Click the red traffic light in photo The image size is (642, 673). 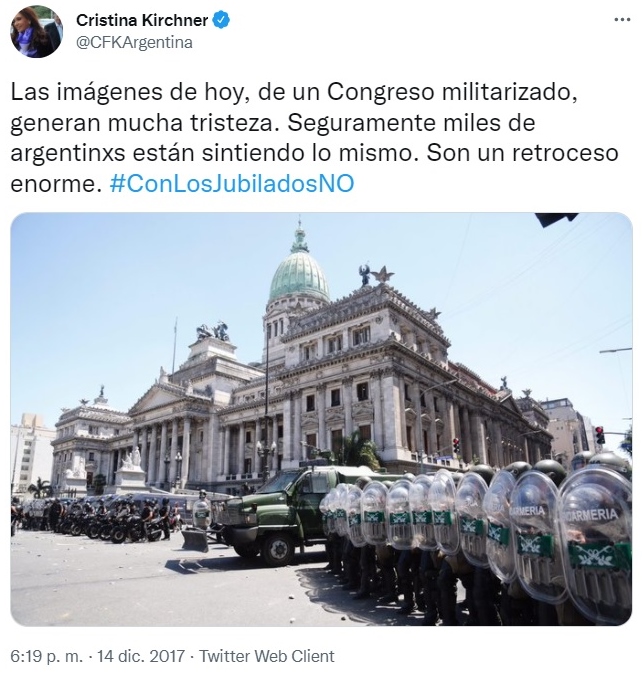(600, 435)
